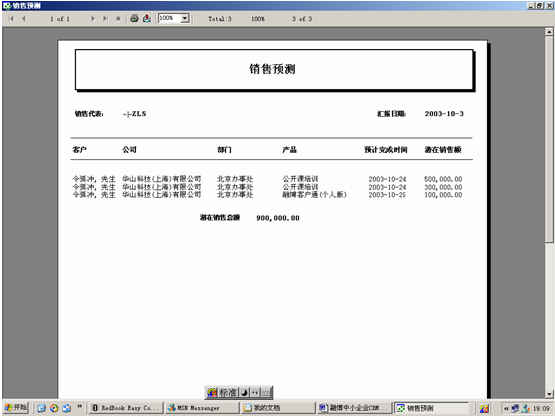
Task: Export the report to file
Action: (x=147, y=18)
